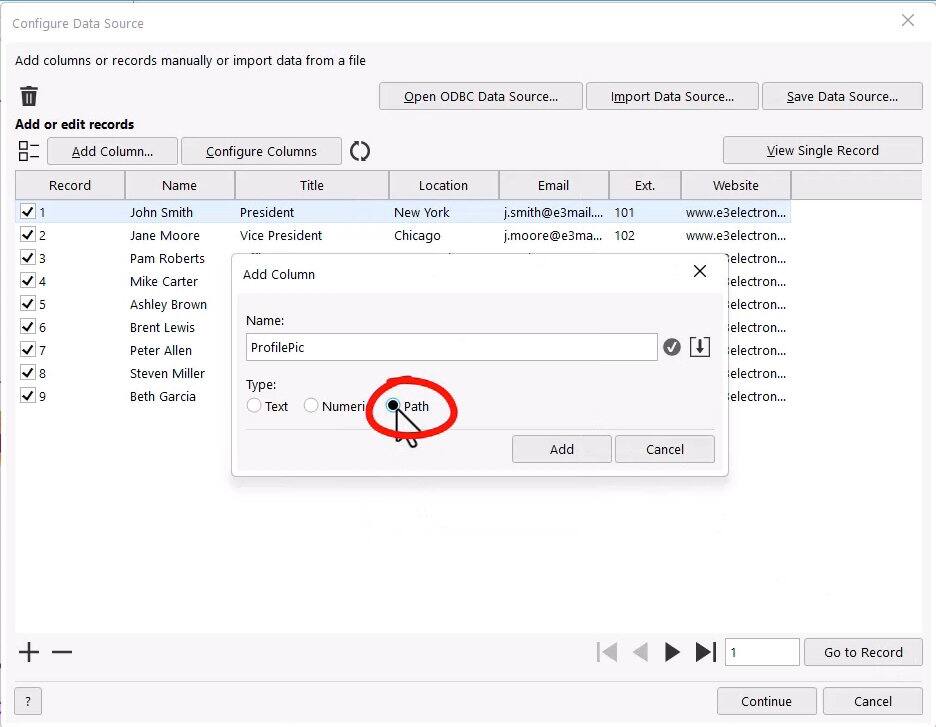Viewport: 936px width, 727px height.
Task: Click the Location column header
Action: coord(443,185)
